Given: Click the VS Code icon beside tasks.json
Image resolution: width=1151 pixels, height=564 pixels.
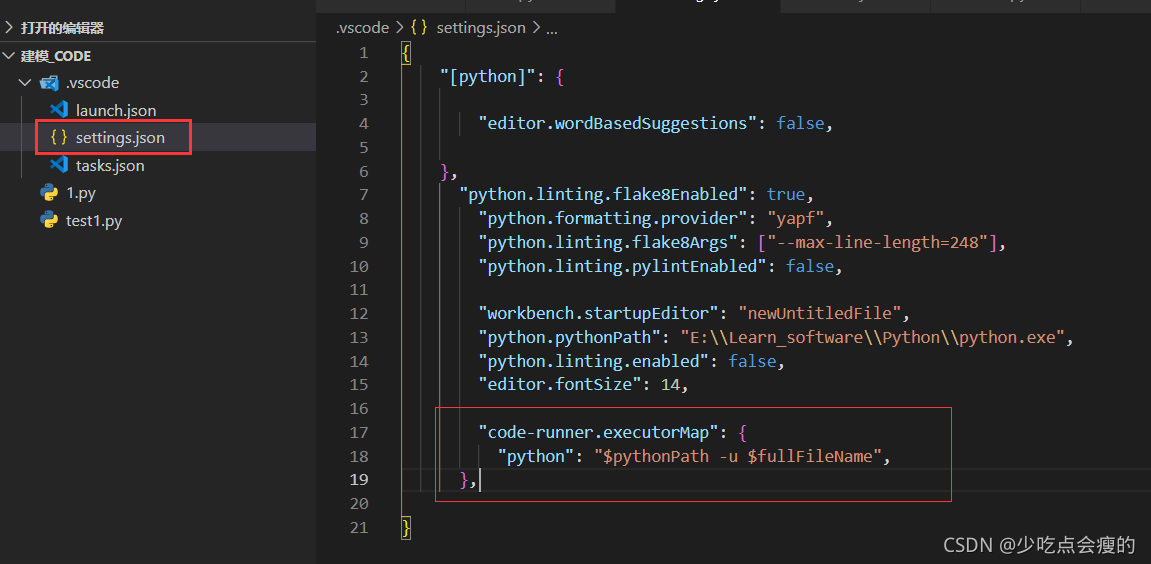Looking at the screenshot, I should pos(59,165).
